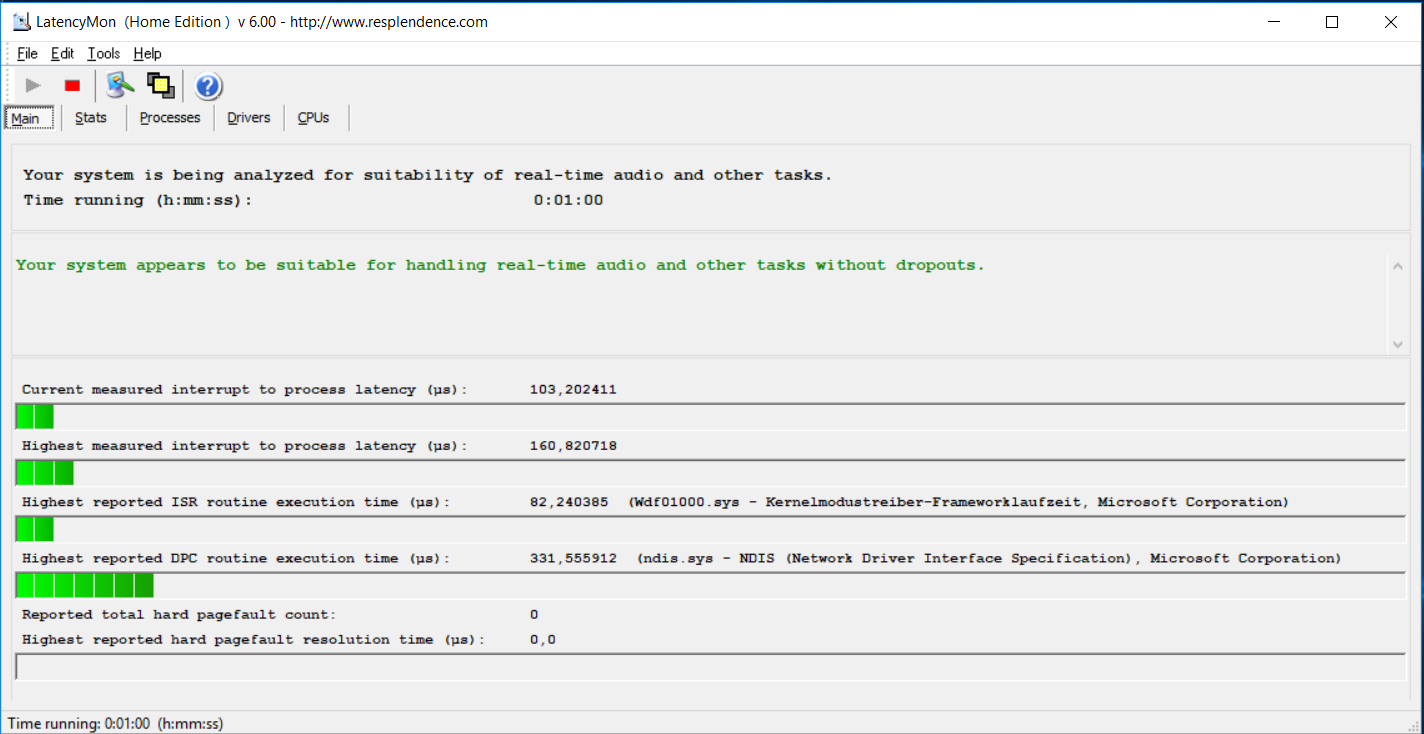Open the Tools menu
The width and height of the screenshot is (1424, 734).
(103, 54)
